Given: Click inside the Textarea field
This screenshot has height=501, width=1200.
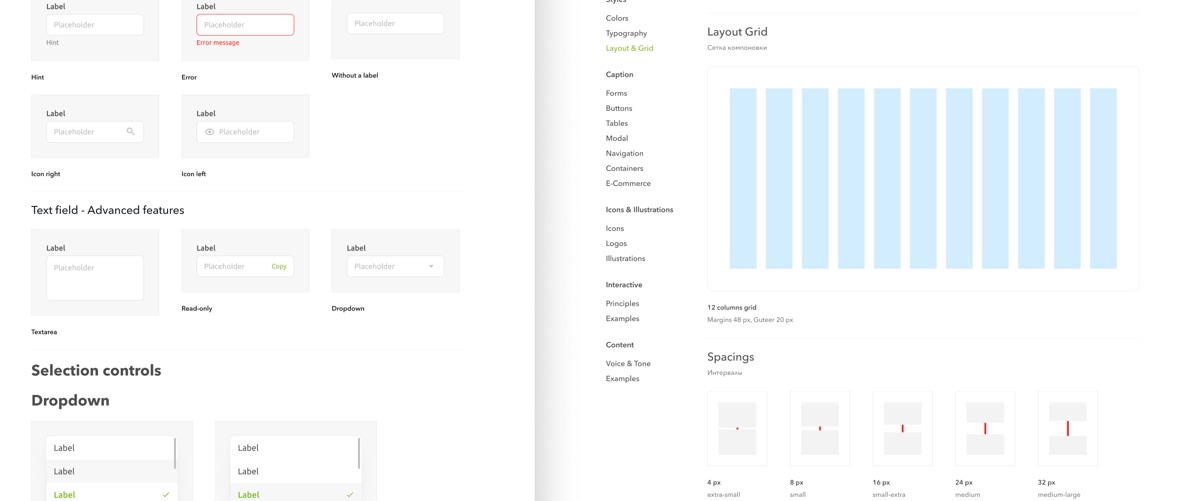Looking at the screenshot, I should click(95, 278).
